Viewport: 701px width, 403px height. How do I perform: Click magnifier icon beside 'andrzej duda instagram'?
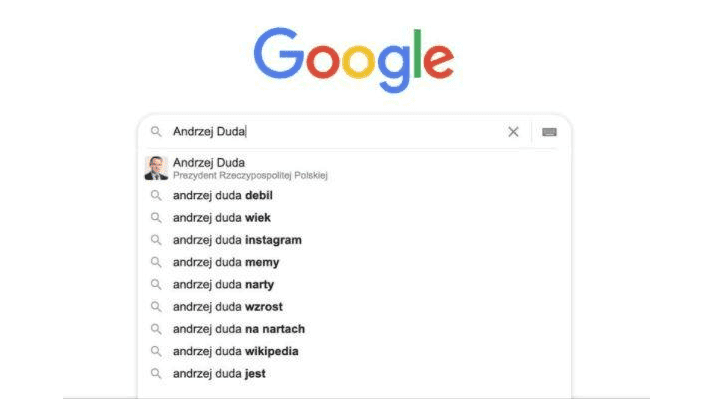pyautogui.click(x=156, y=240)
